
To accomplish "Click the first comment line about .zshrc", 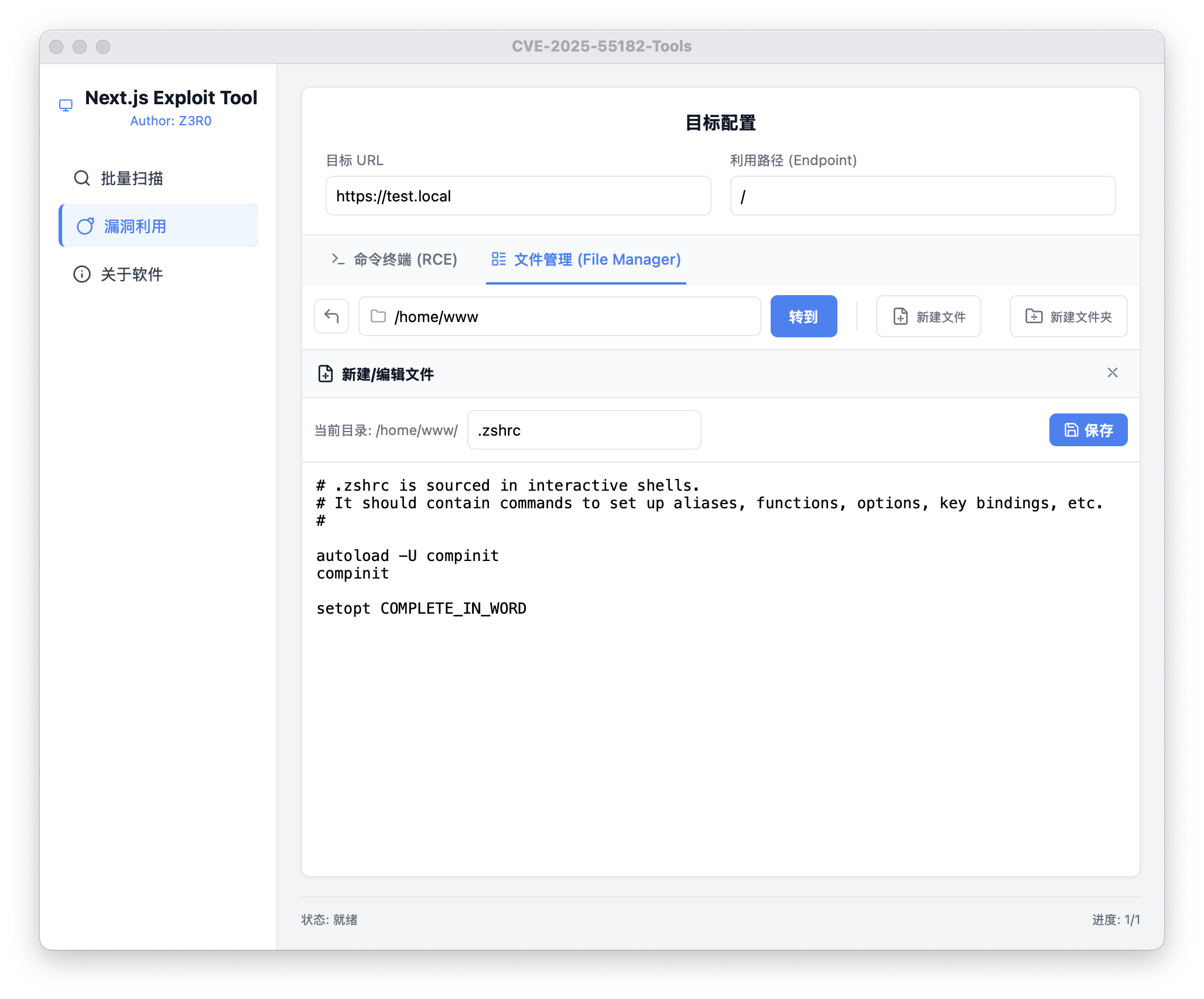I will tap(508, 485).
